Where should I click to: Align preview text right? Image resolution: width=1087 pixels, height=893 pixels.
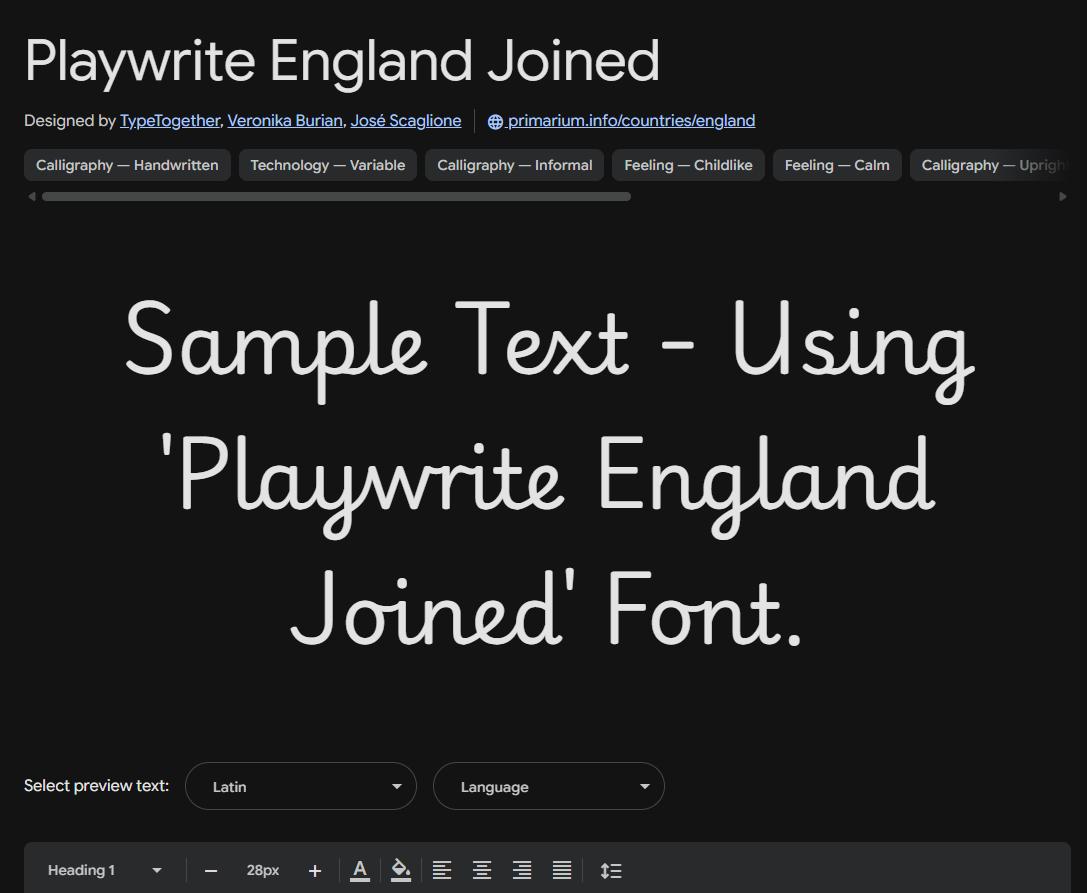pos(522,870)
